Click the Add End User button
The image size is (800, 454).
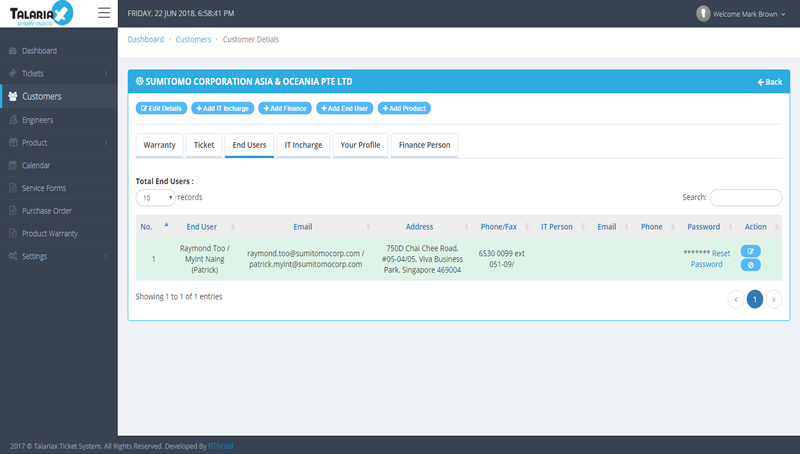tap(344, 108)
